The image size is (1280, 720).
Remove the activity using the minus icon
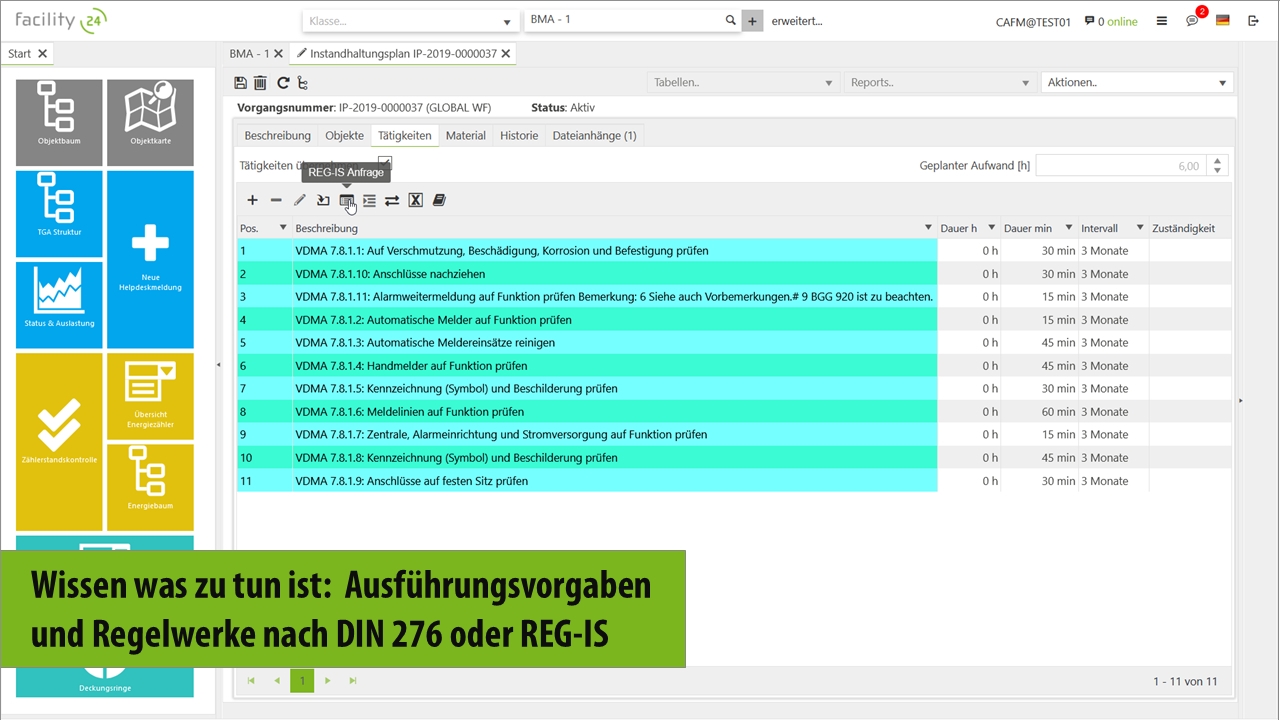pyautogui.click(x=276, y=201)
